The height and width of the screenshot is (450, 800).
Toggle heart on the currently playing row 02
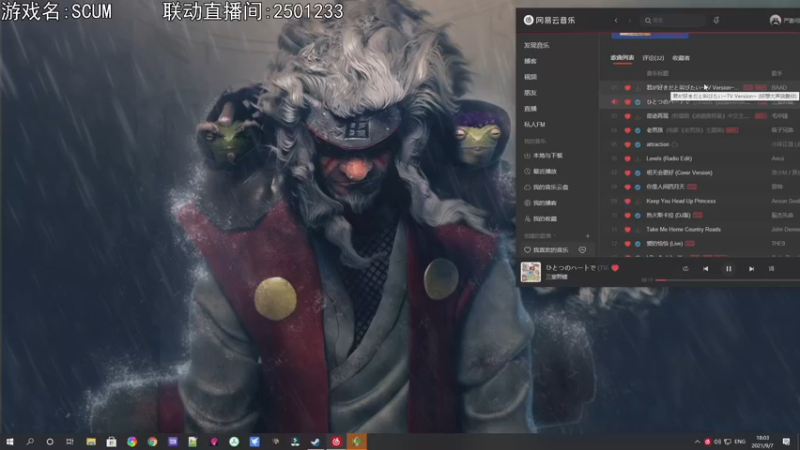628,102
